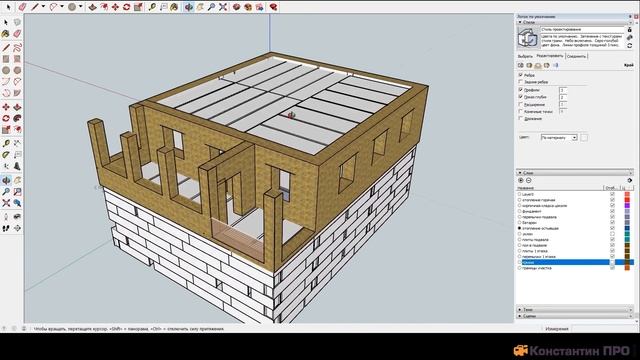Collapse the Стили panel header

click(x=575, y=22)
